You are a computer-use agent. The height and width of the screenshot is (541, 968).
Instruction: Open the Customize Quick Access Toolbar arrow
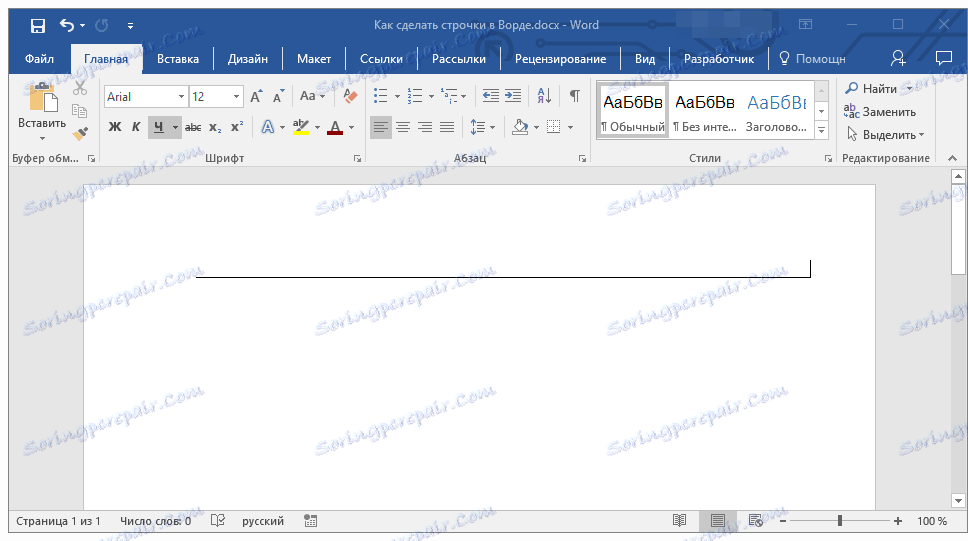[130, 26]
